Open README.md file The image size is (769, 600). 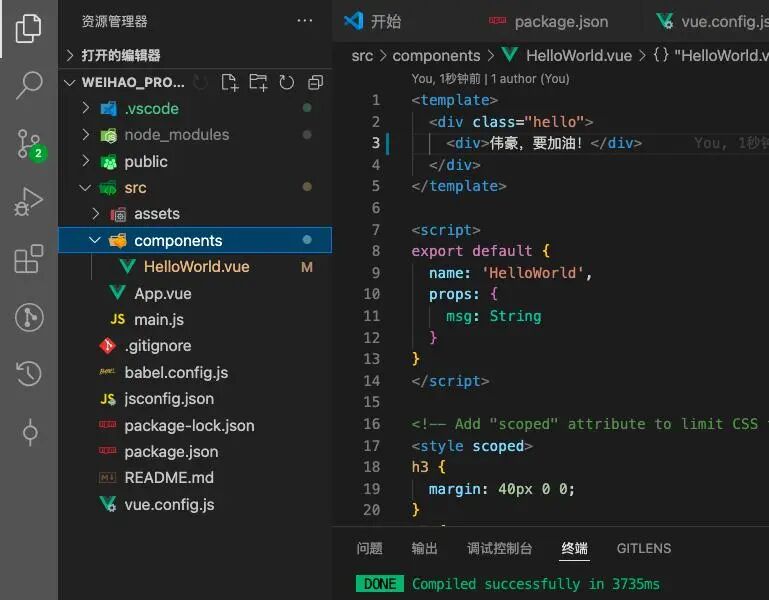[x=195, y=477]
